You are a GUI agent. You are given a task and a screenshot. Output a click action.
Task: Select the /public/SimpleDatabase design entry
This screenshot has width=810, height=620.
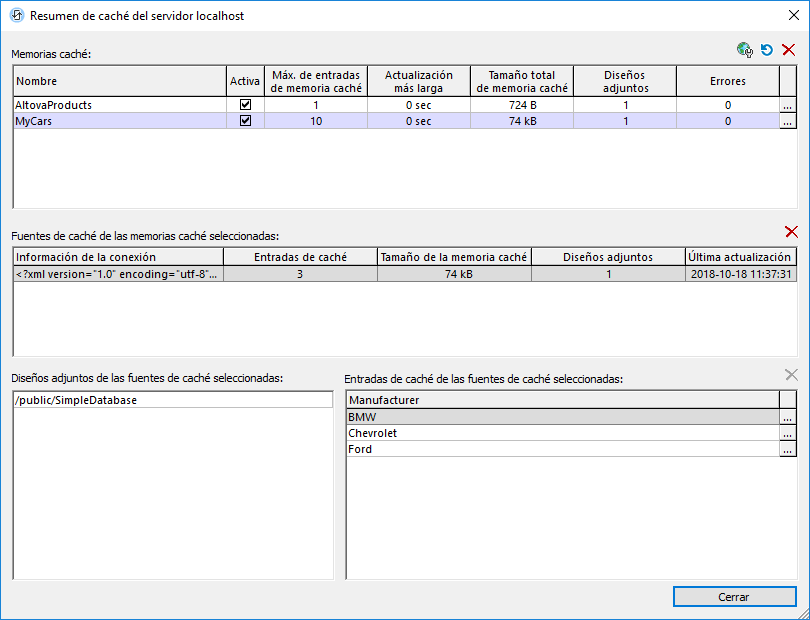click(x=172, y=400)
